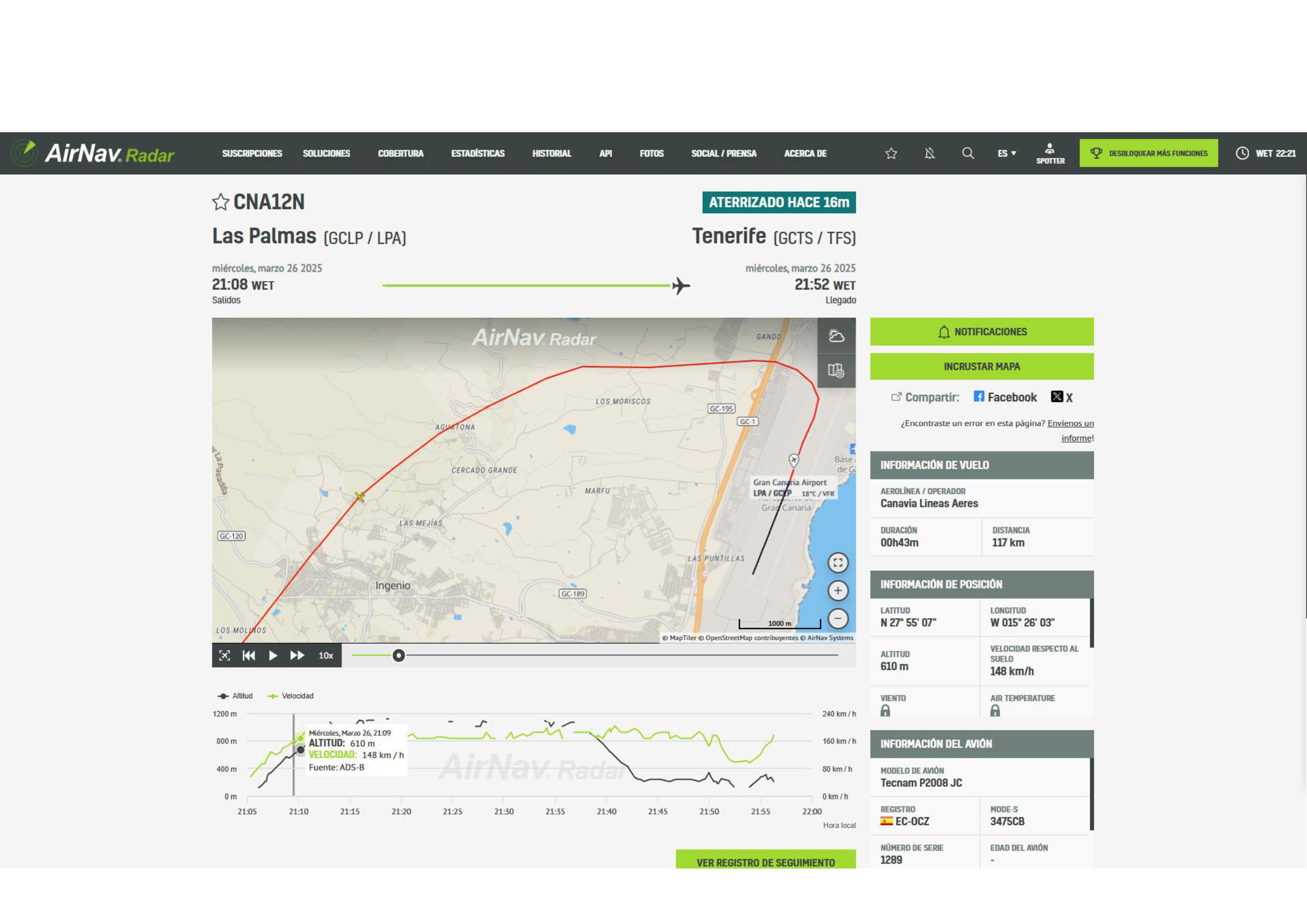Click the weather layer icon on the map

[x=836, y=336]
